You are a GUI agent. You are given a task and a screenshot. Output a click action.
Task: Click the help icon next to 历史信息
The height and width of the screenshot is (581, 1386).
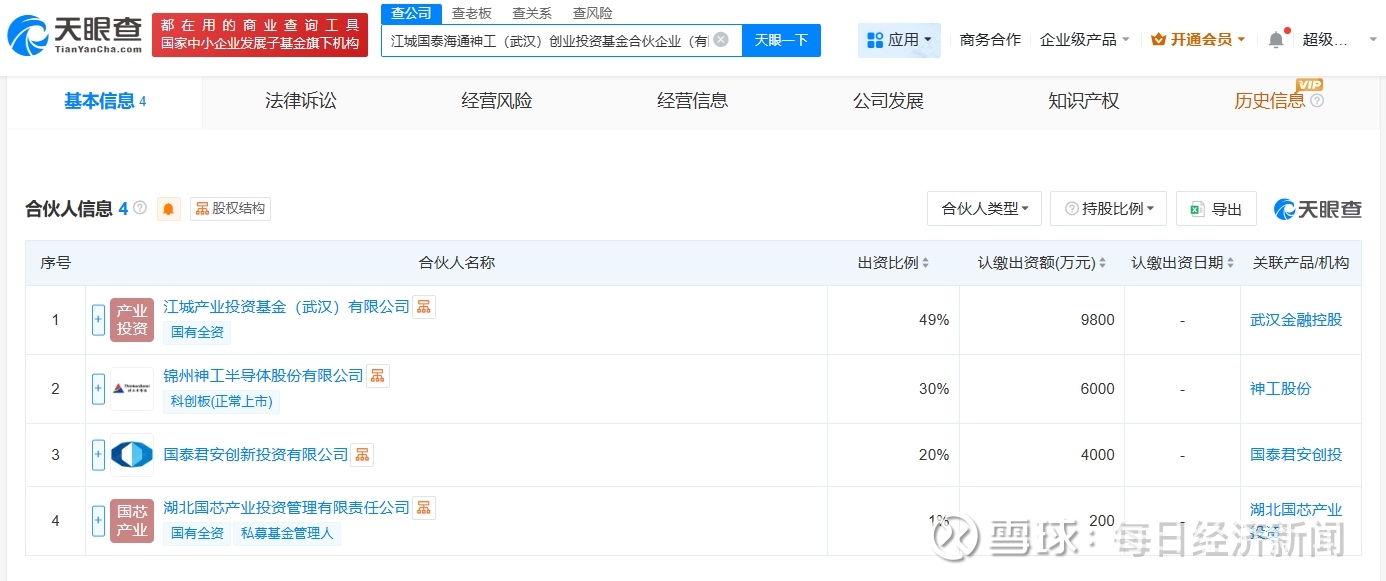[x=1317, y=101]
